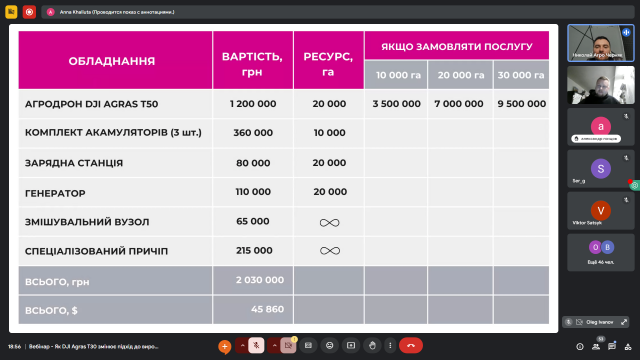Raise hand in the meeting
640x360 pixels.
point(372,346)
